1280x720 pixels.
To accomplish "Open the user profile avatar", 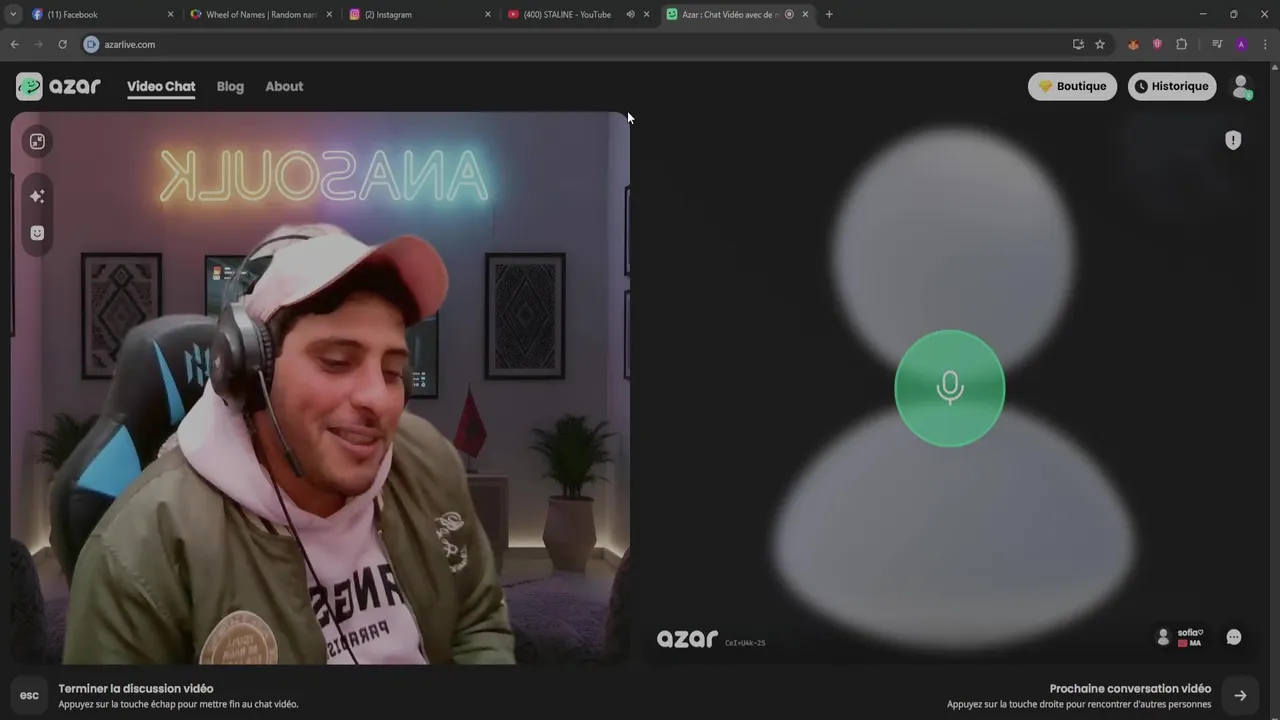I will 1242,87.
